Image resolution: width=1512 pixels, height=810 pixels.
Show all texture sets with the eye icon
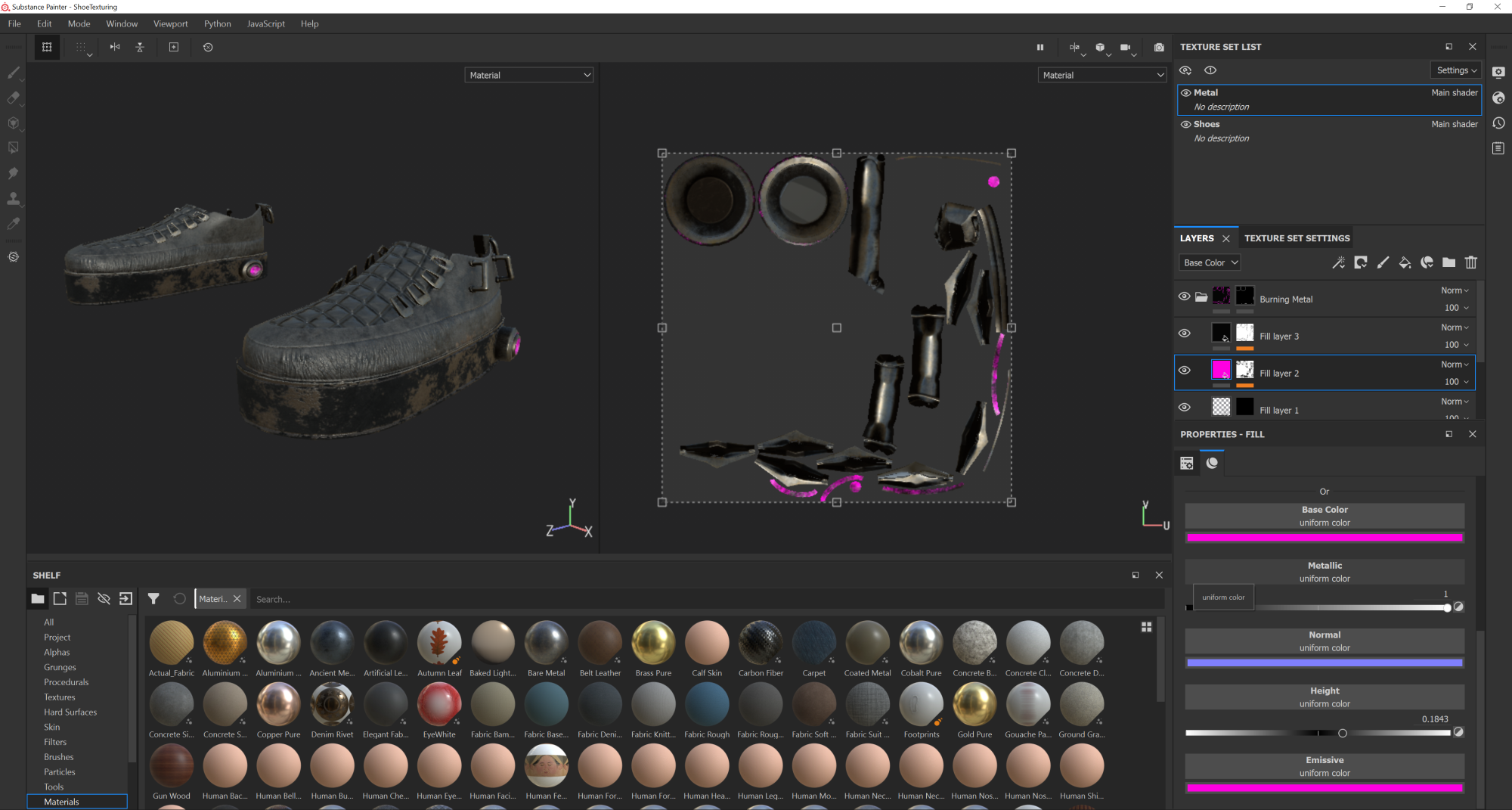point(1210,70)
